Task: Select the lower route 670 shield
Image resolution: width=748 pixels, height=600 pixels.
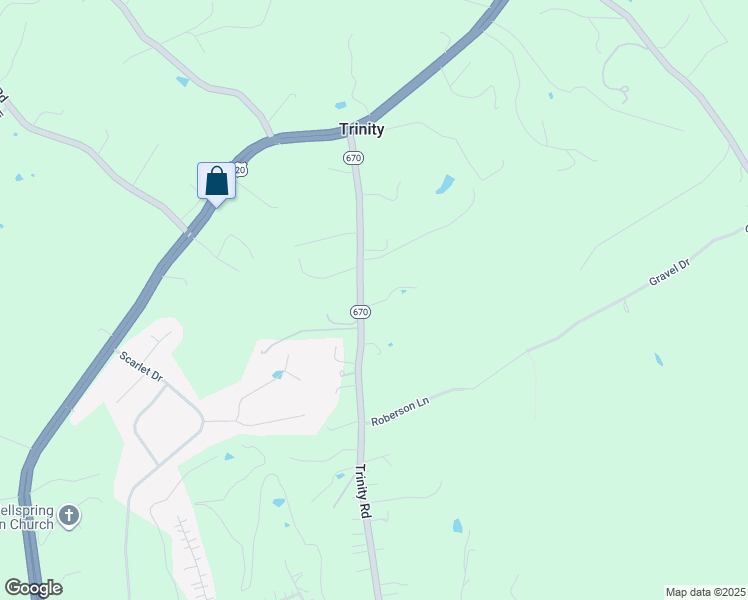Action: point(360,312)
